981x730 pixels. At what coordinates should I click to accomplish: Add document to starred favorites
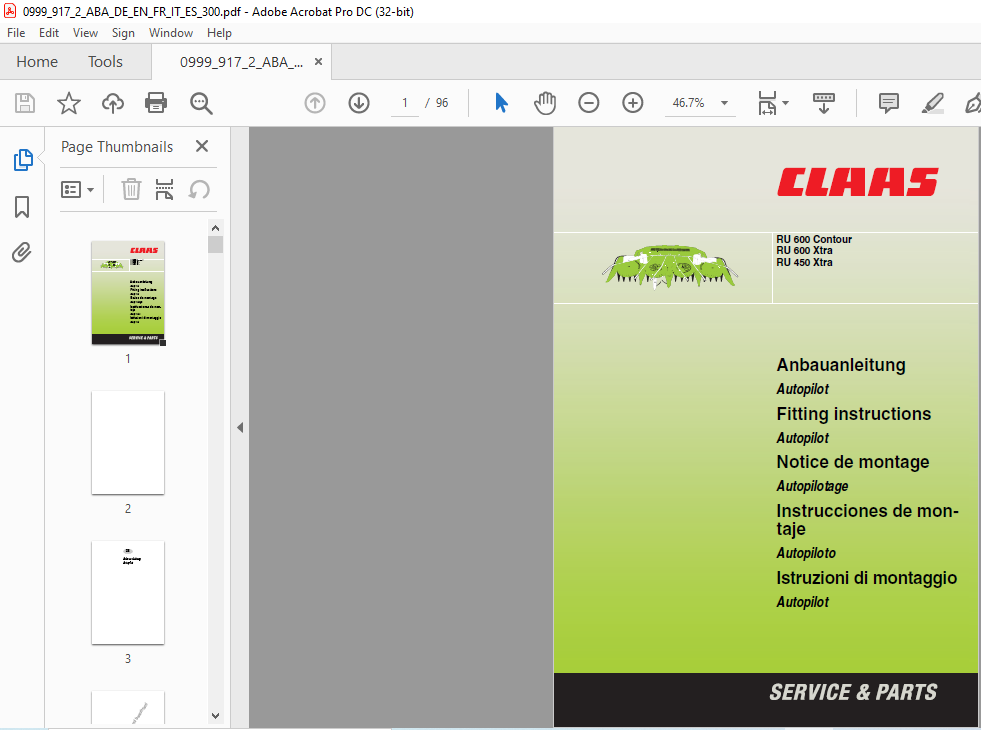coord(69,103)
